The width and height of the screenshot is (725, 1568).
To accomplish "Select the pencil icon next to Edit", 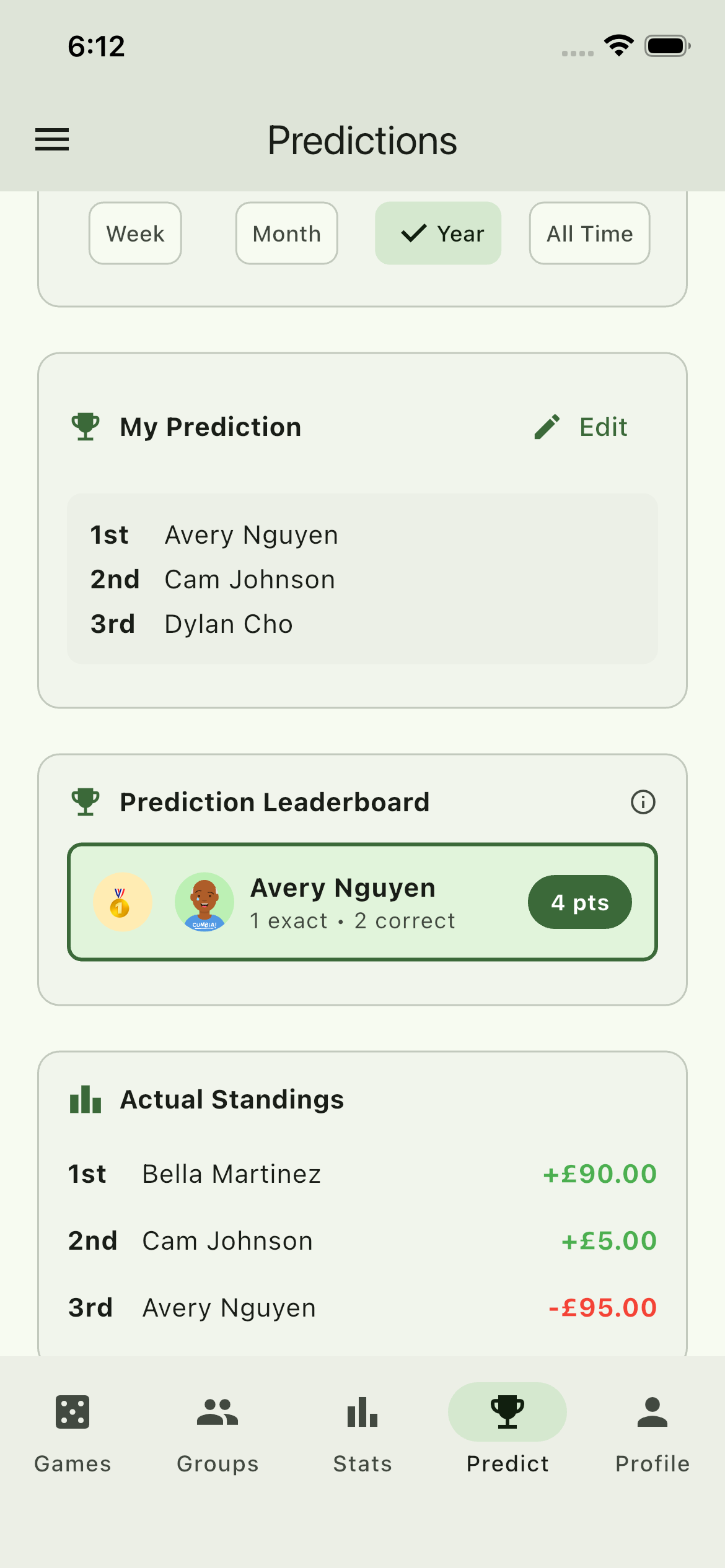I will point(547,426).
